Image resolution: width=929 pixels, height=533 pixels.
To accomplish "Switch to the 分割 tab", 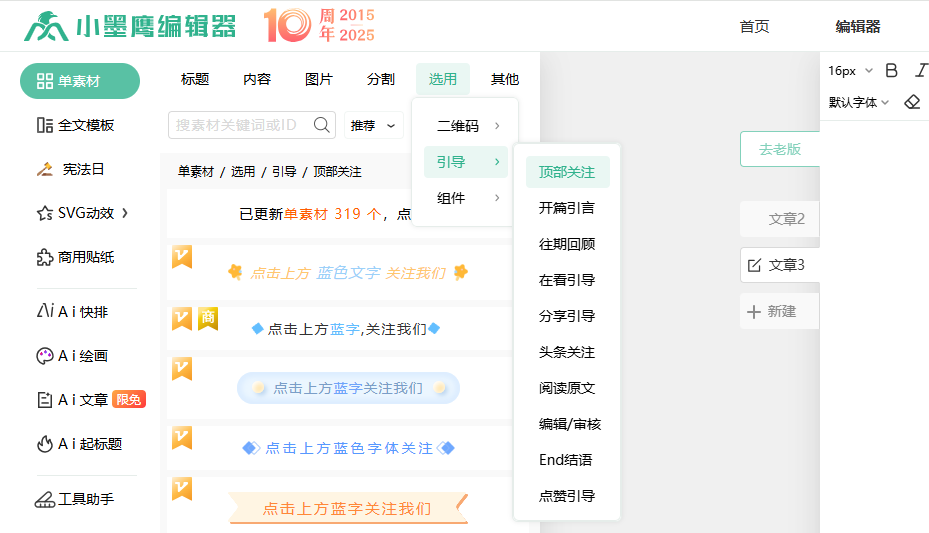I will pyautogui.click(x=380, y=79).
